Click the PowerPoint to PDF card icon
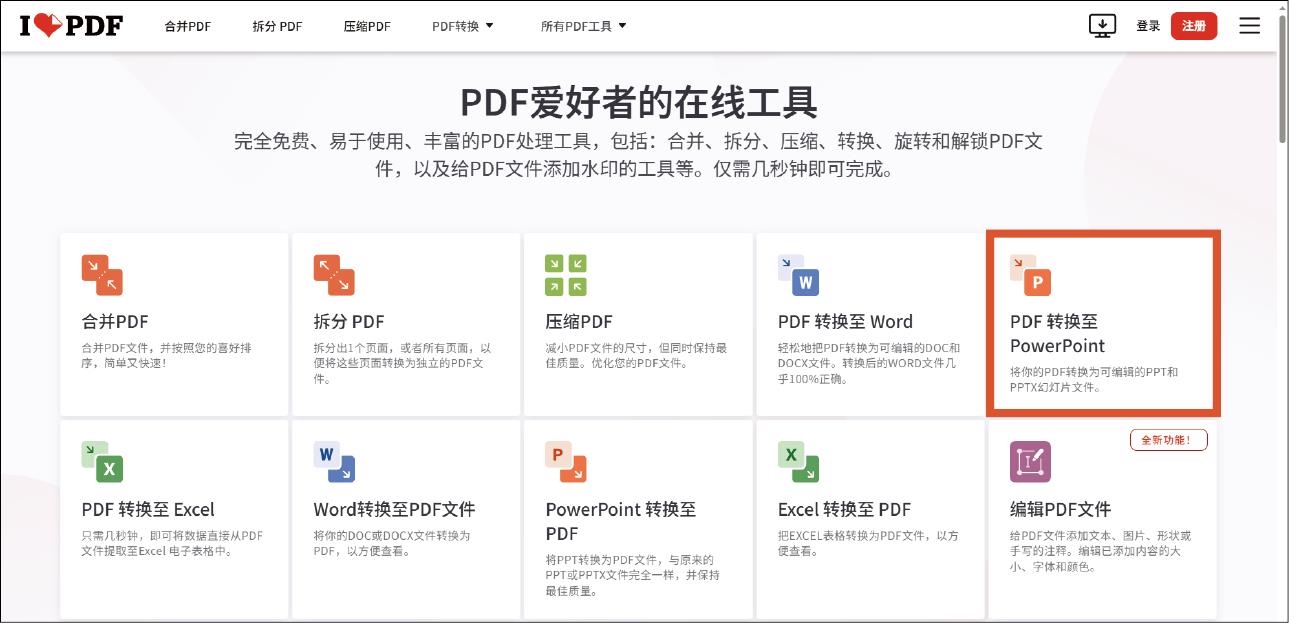 coord(566,462)
